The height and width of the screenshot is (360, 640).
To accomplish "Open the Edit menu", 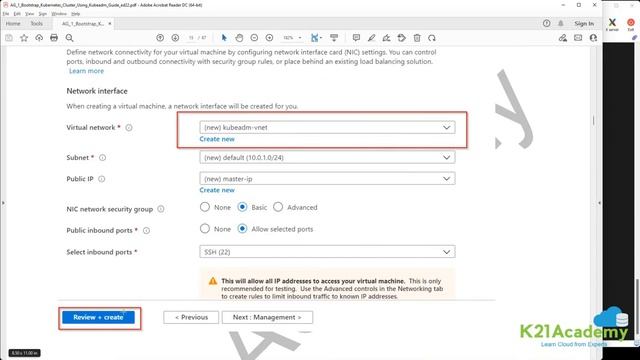I will (x=17, y=14).
